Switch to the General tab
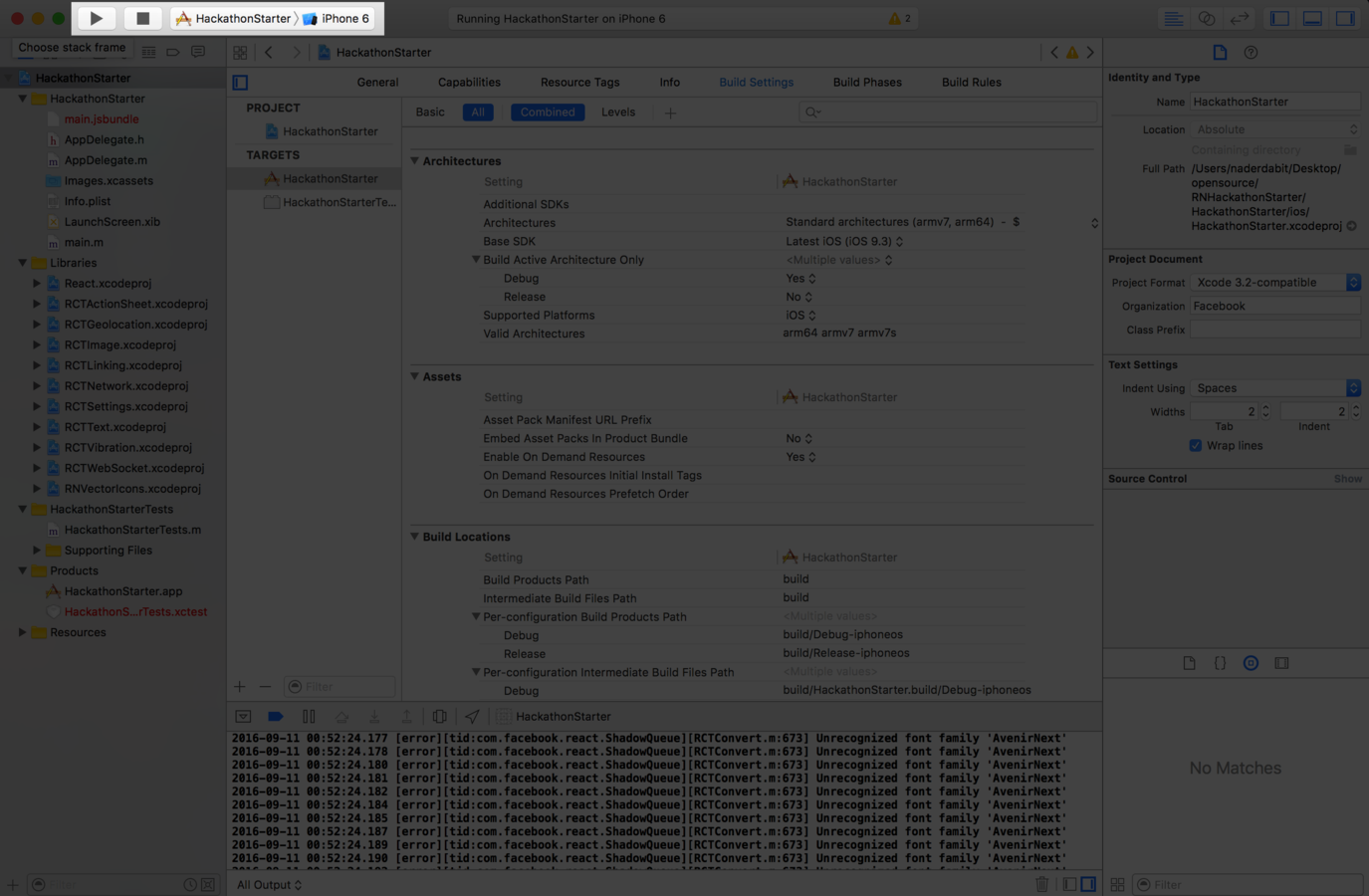The image size is (1369, 896). click(x=377, y=83)
